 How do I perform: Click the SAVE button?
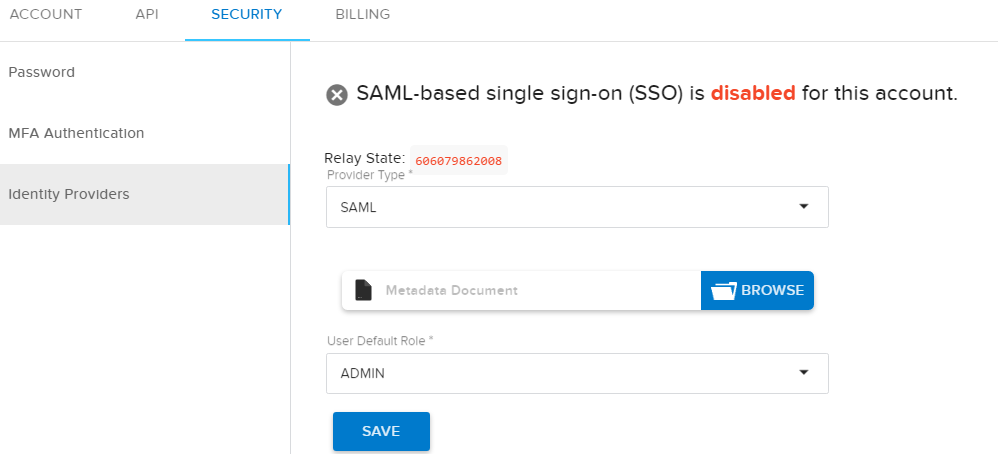pyautogui.click(x=381, y=431)
